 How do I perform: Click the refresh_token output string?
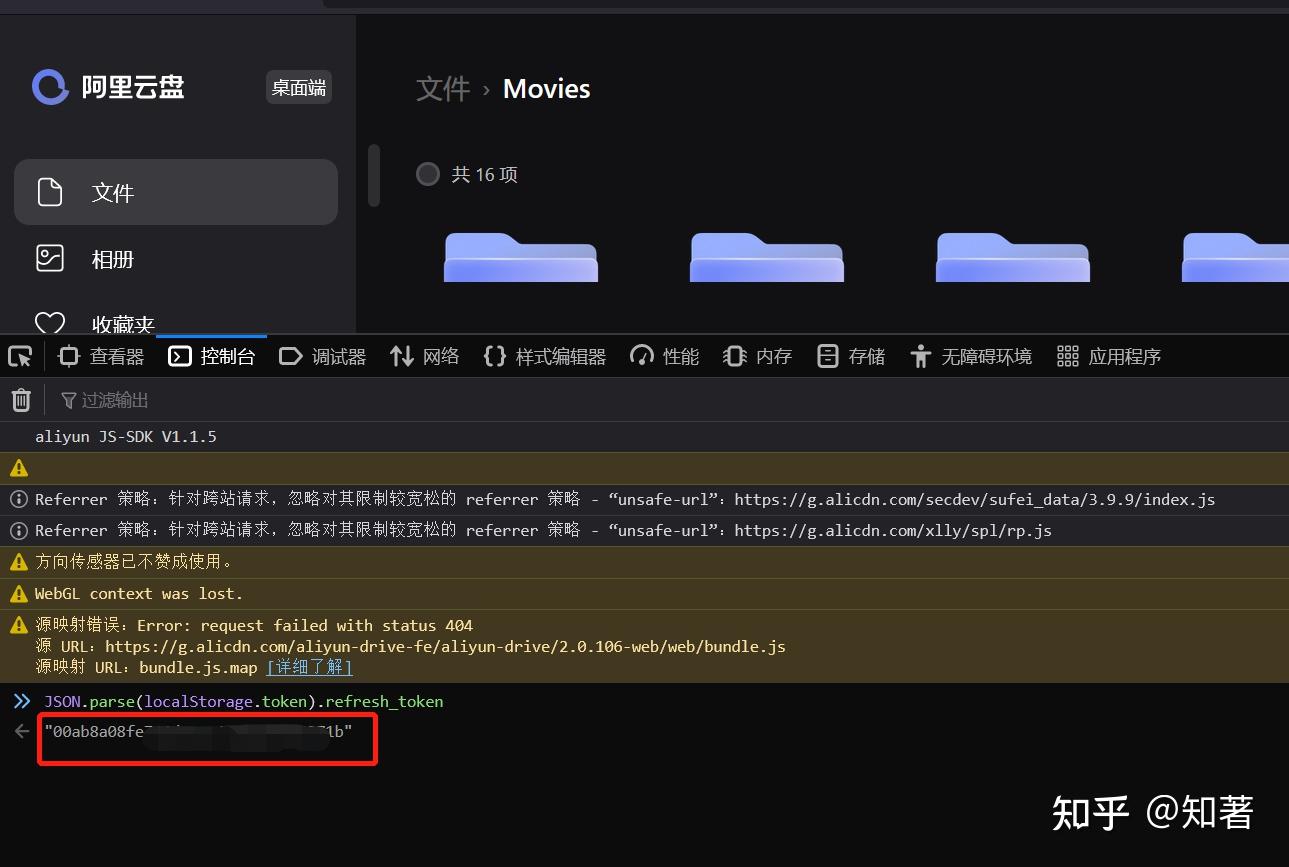pyautogui.click(x=198, y=732)
